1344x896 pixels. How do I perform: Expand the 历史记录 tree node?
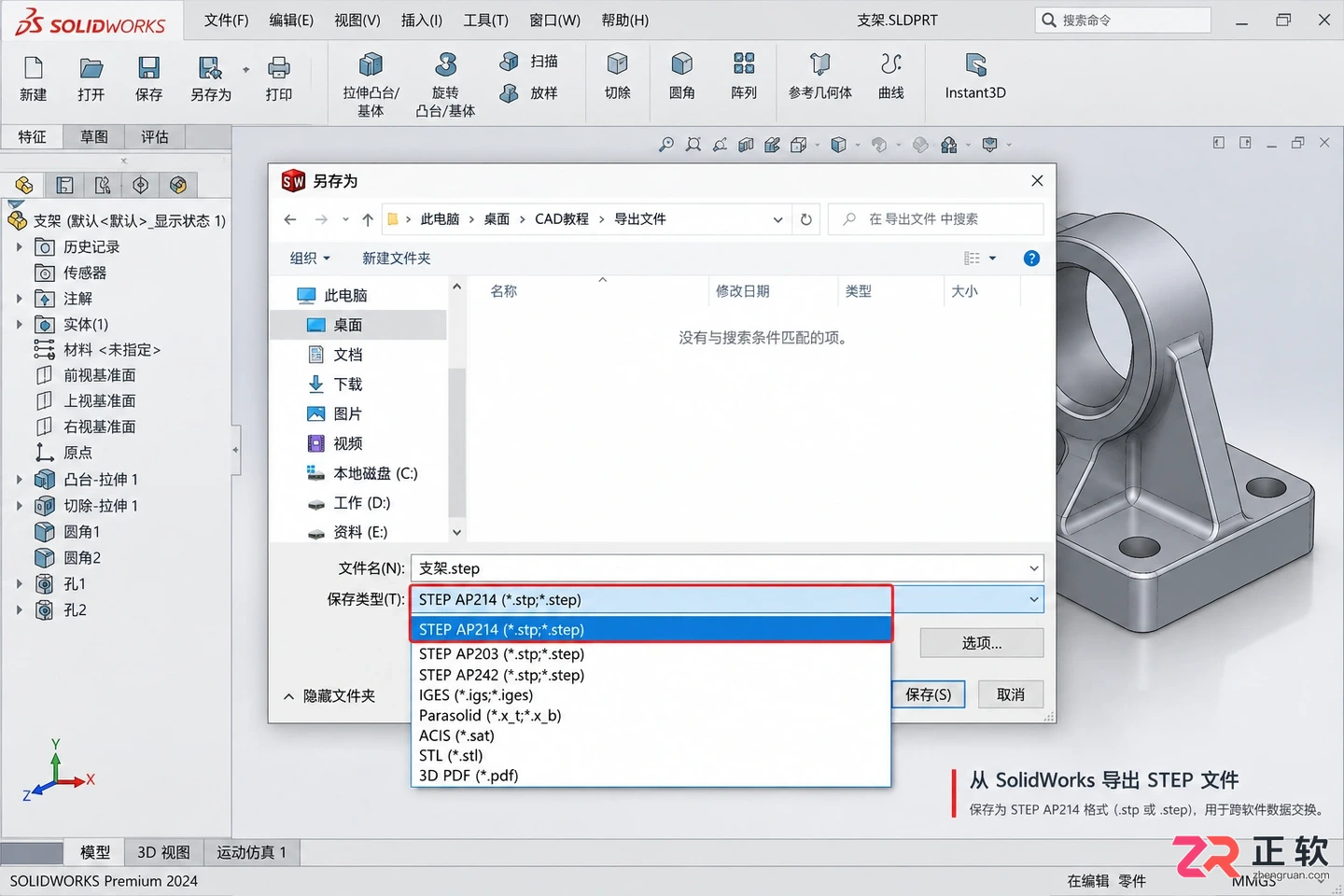click(20, 247)
